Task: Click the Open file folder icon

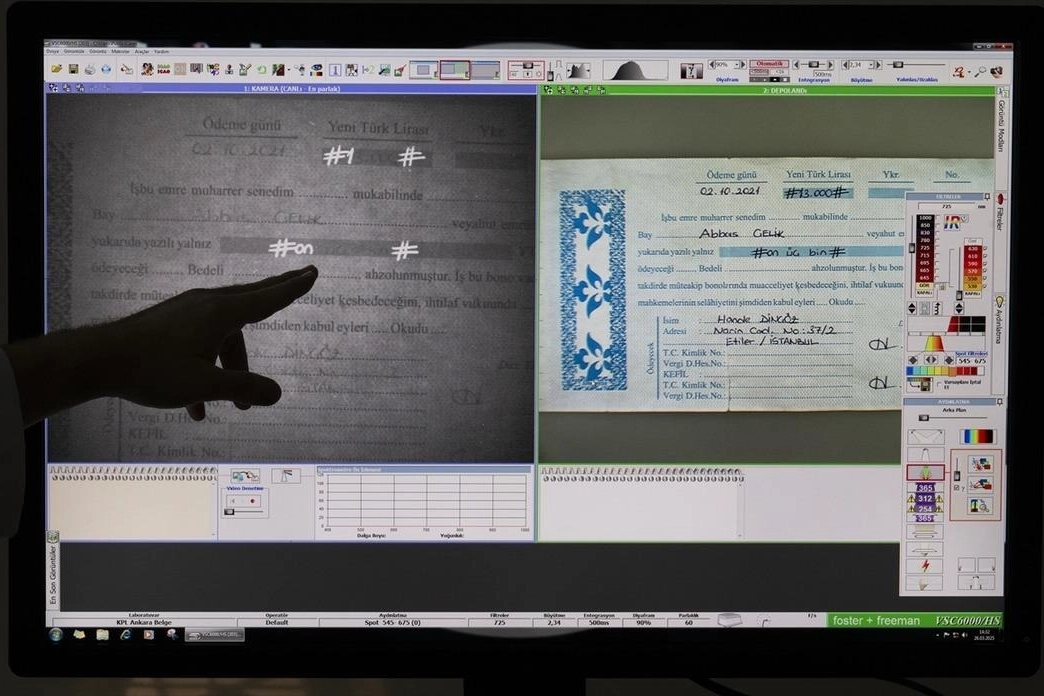Action: click(57, 69)
